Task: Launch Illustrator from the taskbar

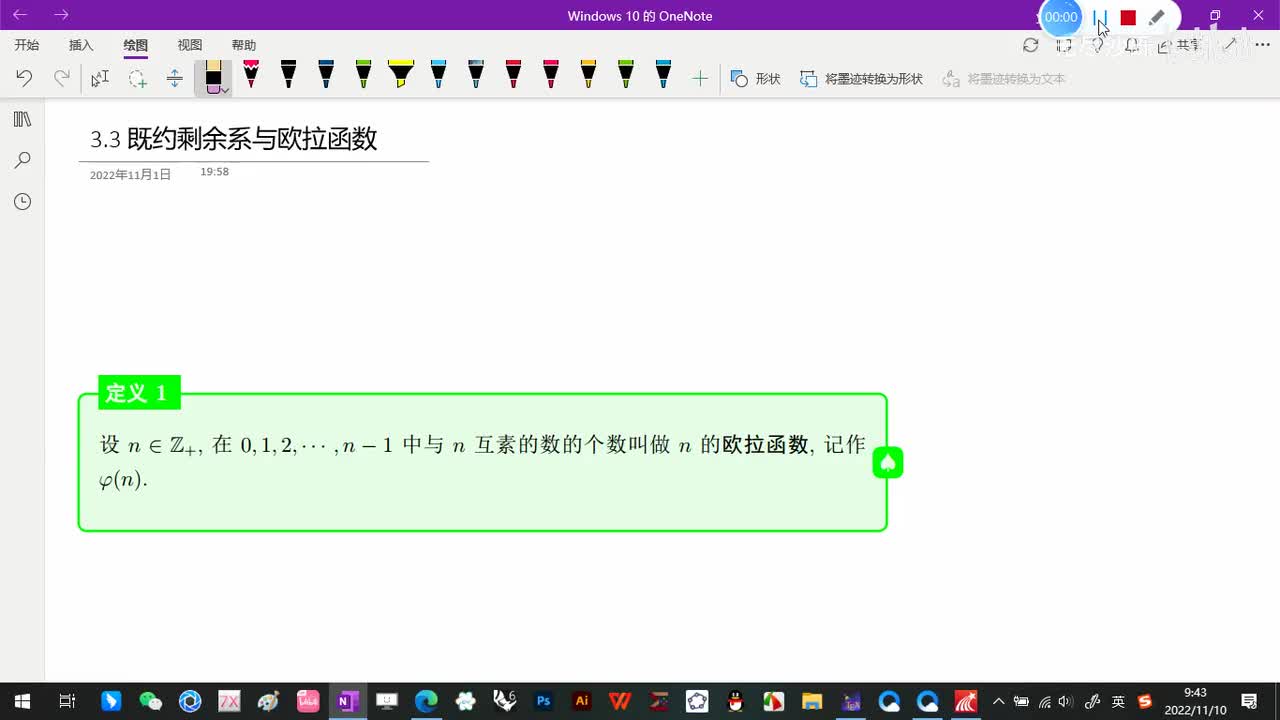Action: click(581, 701)
